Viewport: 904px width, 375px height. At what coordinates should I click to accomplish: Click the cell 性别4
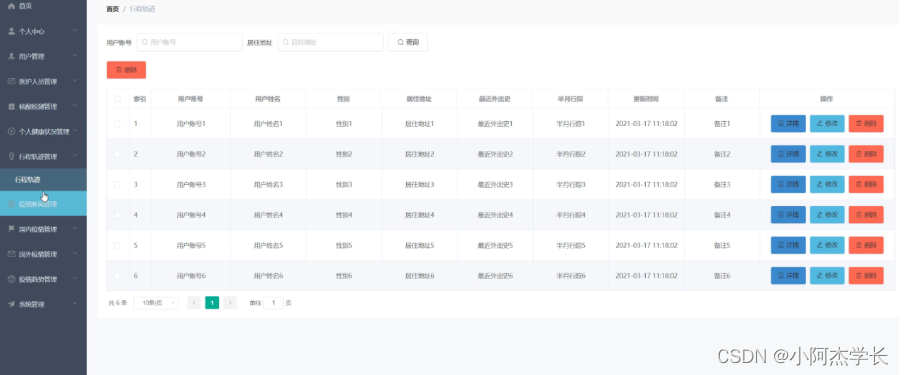pyautogui.click(x=344, y=215)
